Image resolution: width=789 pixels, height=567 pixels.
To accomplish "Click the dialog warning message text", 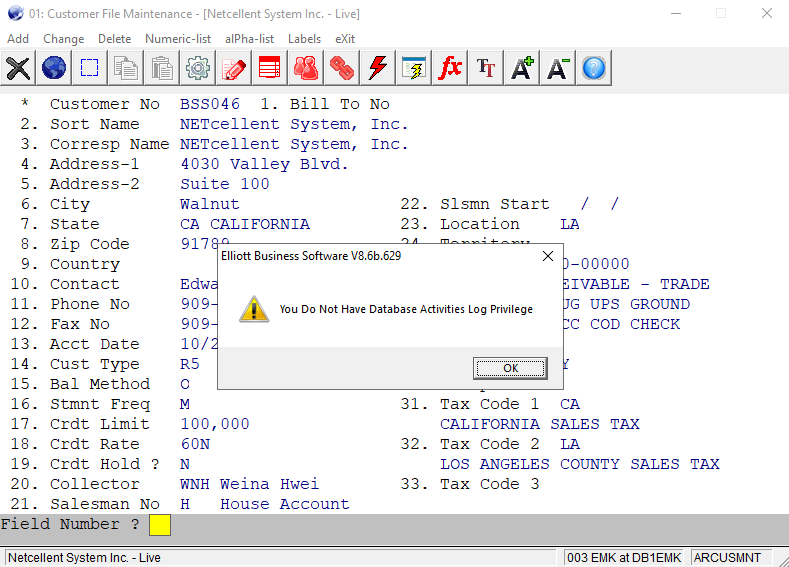I will [x=406, y=309].
